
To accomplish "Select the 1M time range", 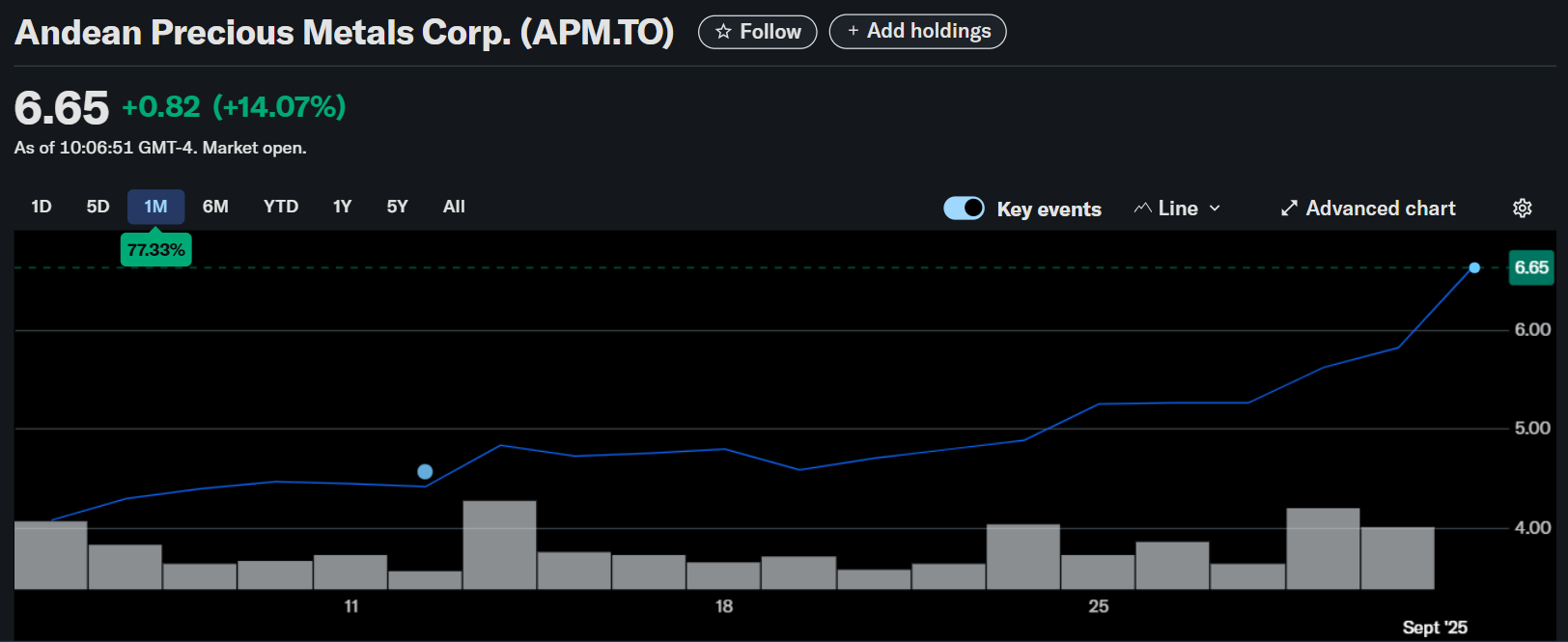I will tap(155, 207).
